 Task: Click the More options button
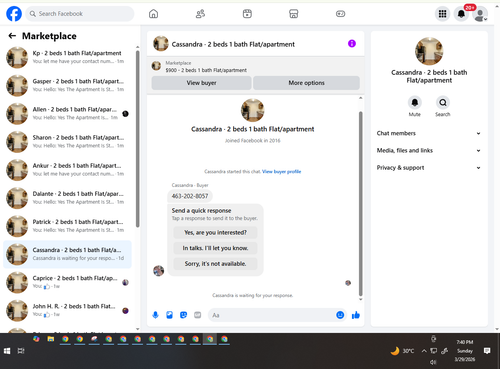[x=306, y=83]
